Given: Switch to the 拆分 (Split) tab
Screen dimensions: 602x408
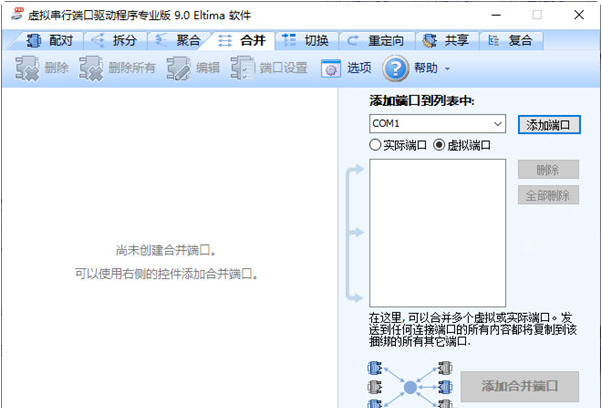Looking at the screenshot, I should tap(115, 40).
